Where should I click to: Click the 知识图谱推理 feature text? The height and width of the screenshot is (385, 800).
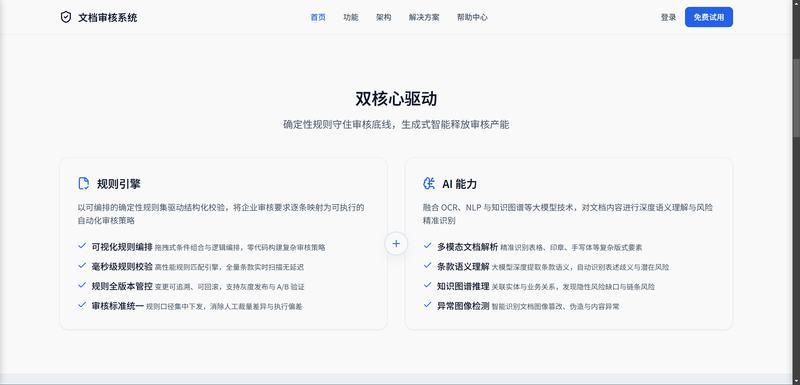point(463,286)
